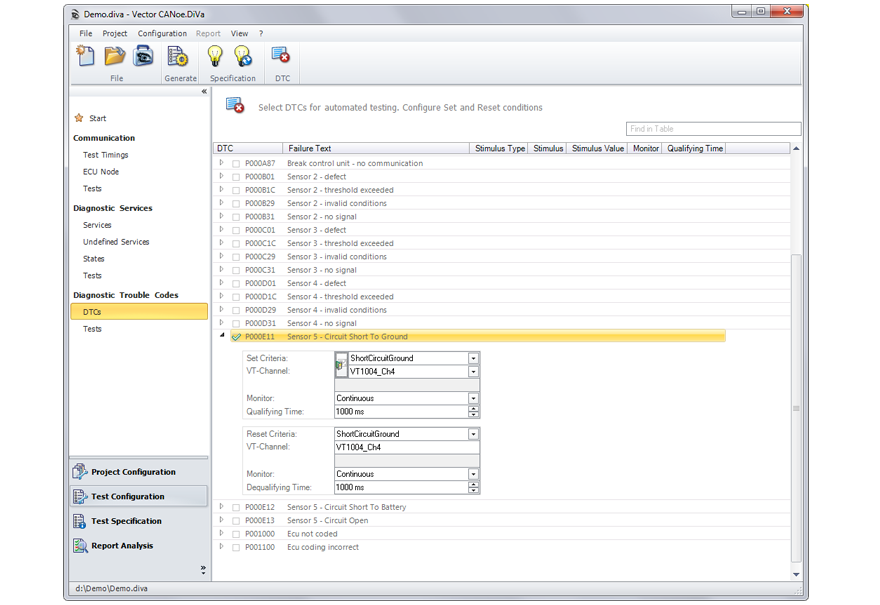Open States under Diagnostic Services
Screen dimensions: 880x605
94,259
